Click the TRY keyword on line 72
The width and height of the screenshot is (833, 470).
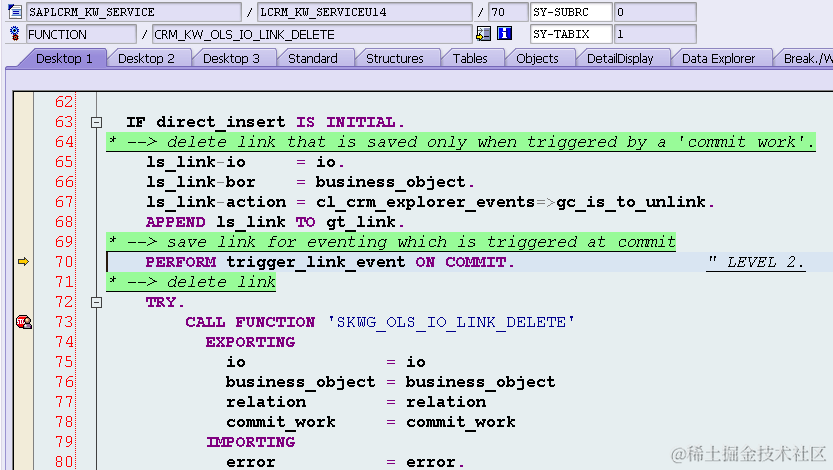coord(160,302)
